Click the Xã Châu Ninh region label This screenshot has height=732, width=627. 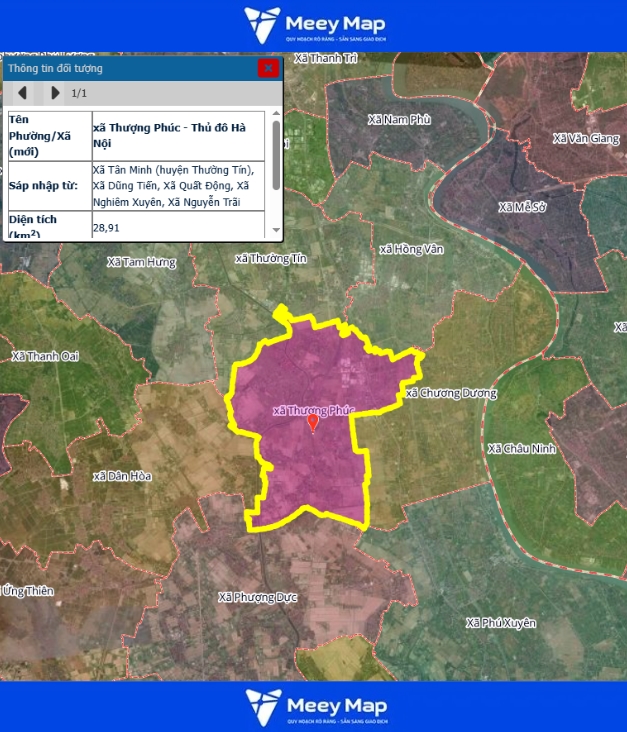[521, 448]
